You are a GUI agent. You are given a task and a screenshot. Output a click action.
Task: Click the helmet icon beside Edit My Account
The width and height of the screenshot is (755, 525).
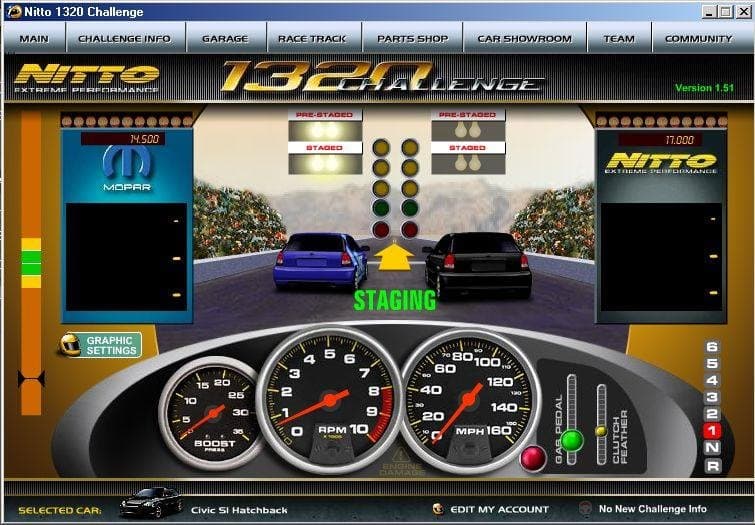click(x=438, y=509)
